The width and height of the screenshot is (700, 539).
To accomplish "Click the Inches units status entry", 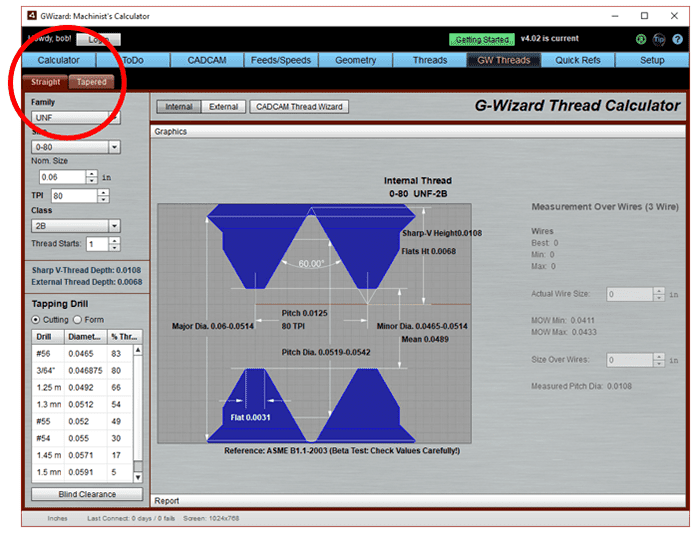I will pos(57,518).
